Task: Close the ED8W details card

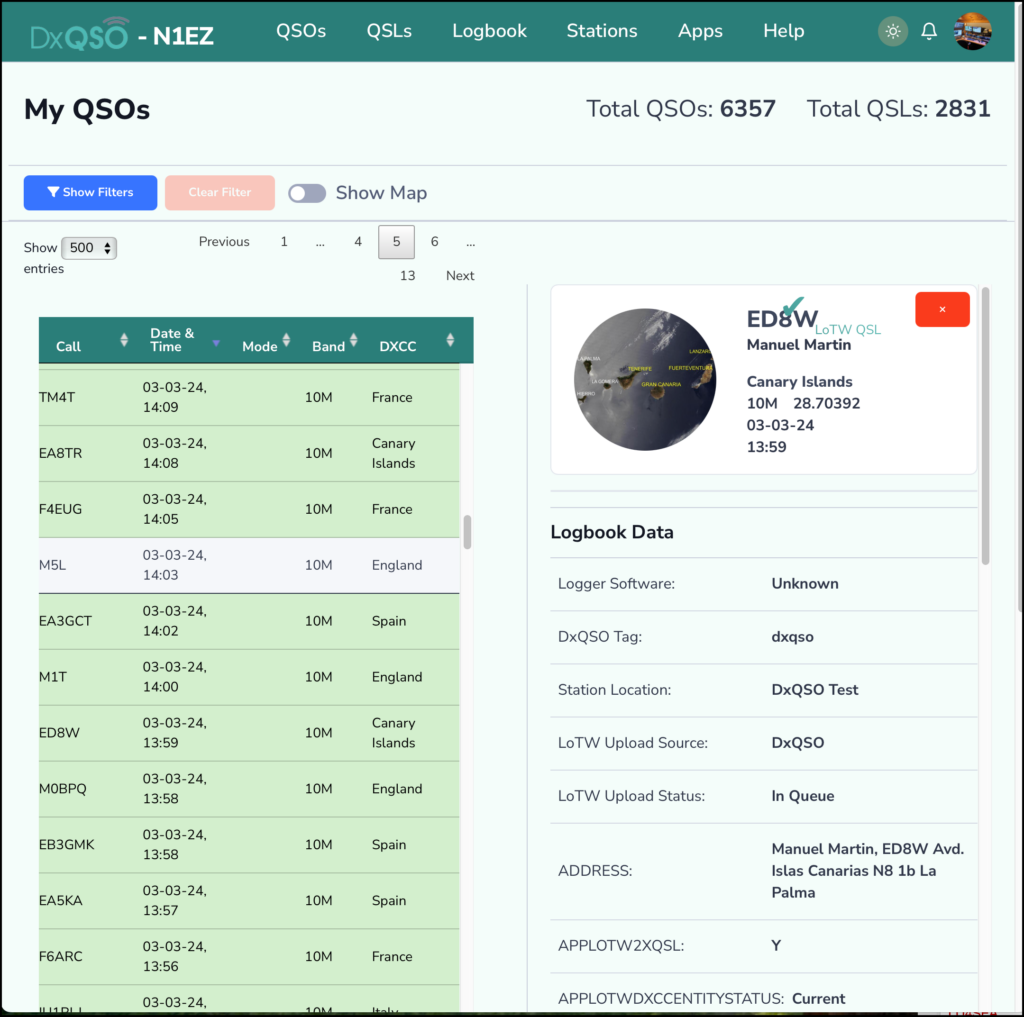Action: tap(942, 310)
